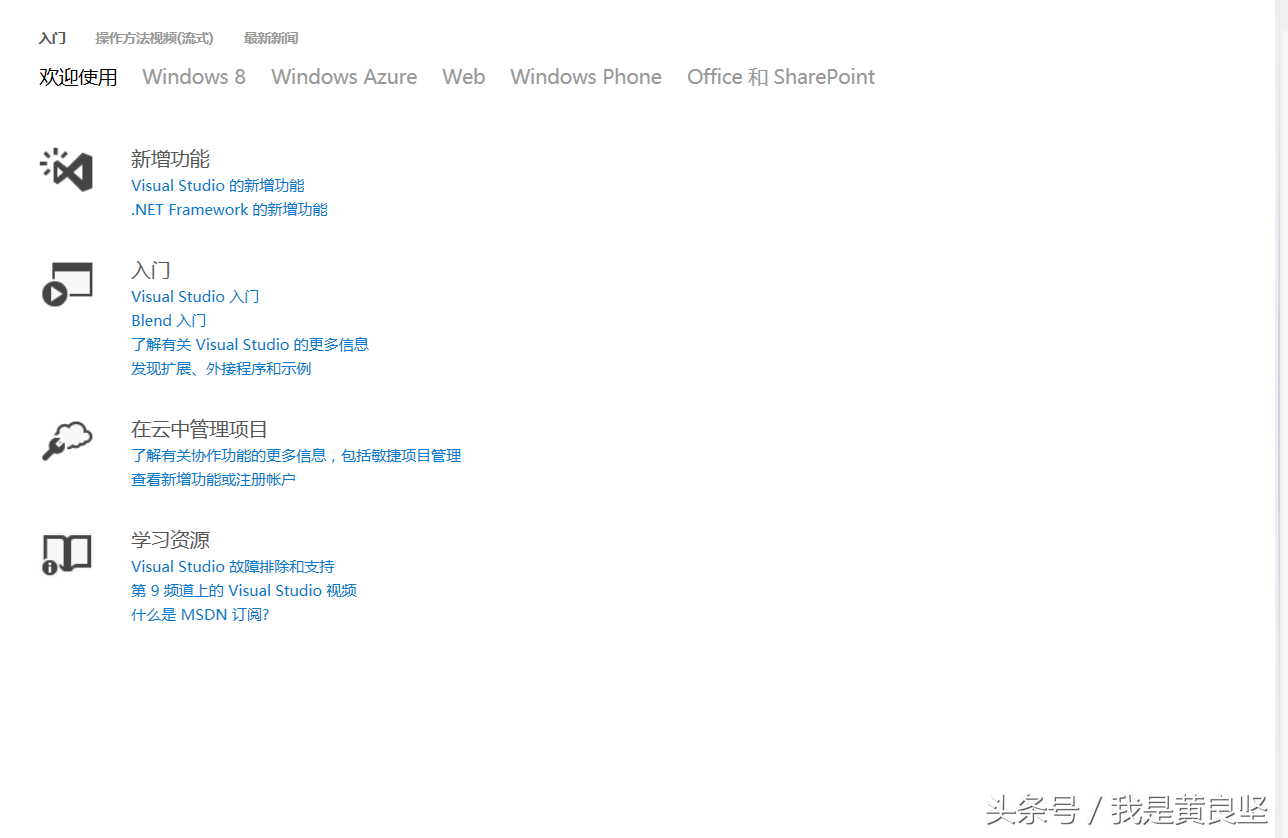Click the Blend 入门 link
This screenshot has height=838, width=1288.
point(169,320)
